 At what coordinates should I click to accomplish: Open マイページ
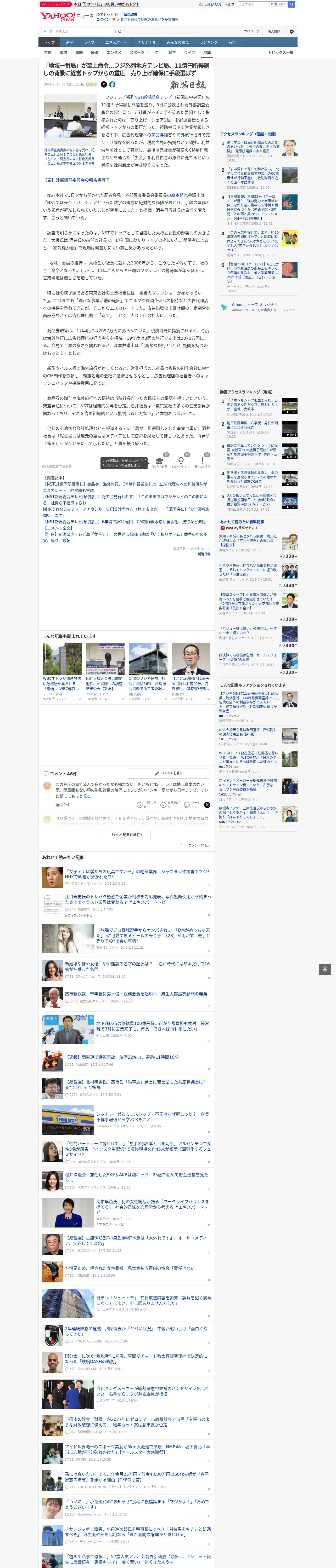[251, 32]
